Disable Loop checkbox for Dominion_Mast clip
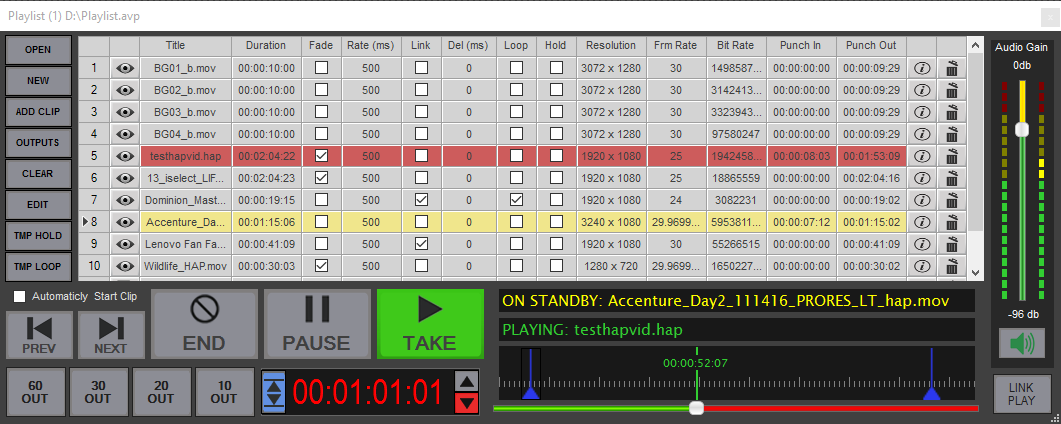This screenshot has height=424, width=1061. coord(516,200)
